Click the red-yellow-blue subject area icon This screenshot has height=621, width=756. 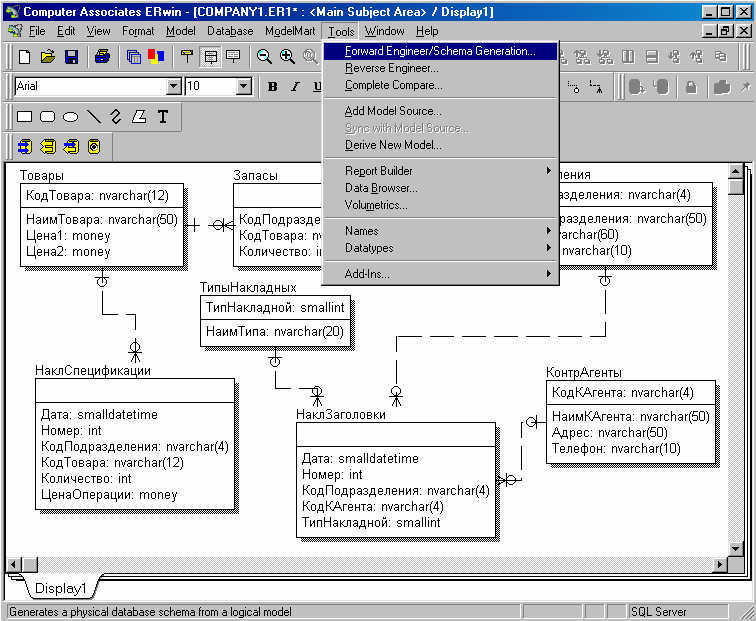pyautogui.click(x=156, y=57)
